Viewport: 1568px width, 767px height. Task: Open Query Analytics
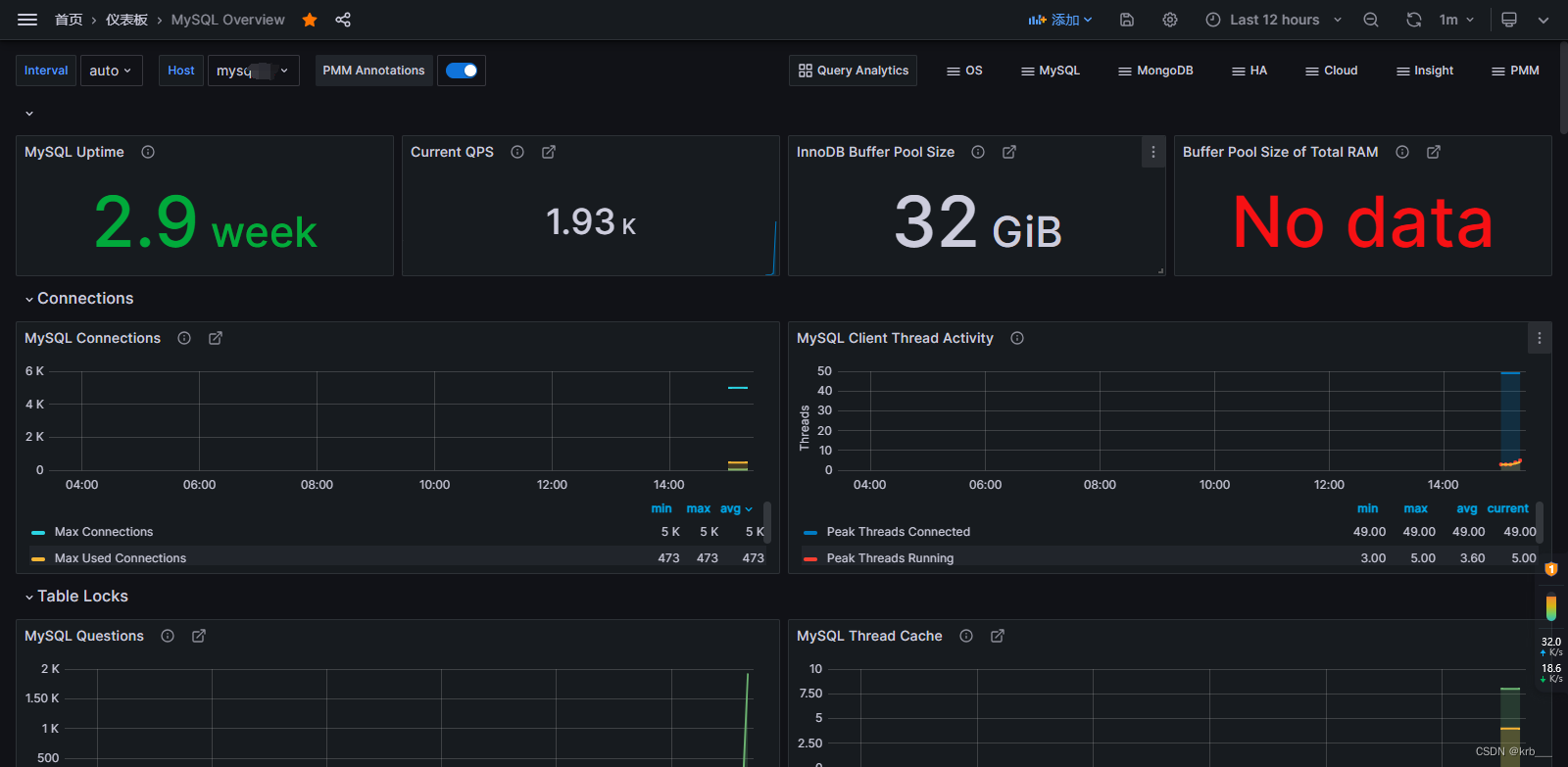pyautogui.click(x=853, y=71)
